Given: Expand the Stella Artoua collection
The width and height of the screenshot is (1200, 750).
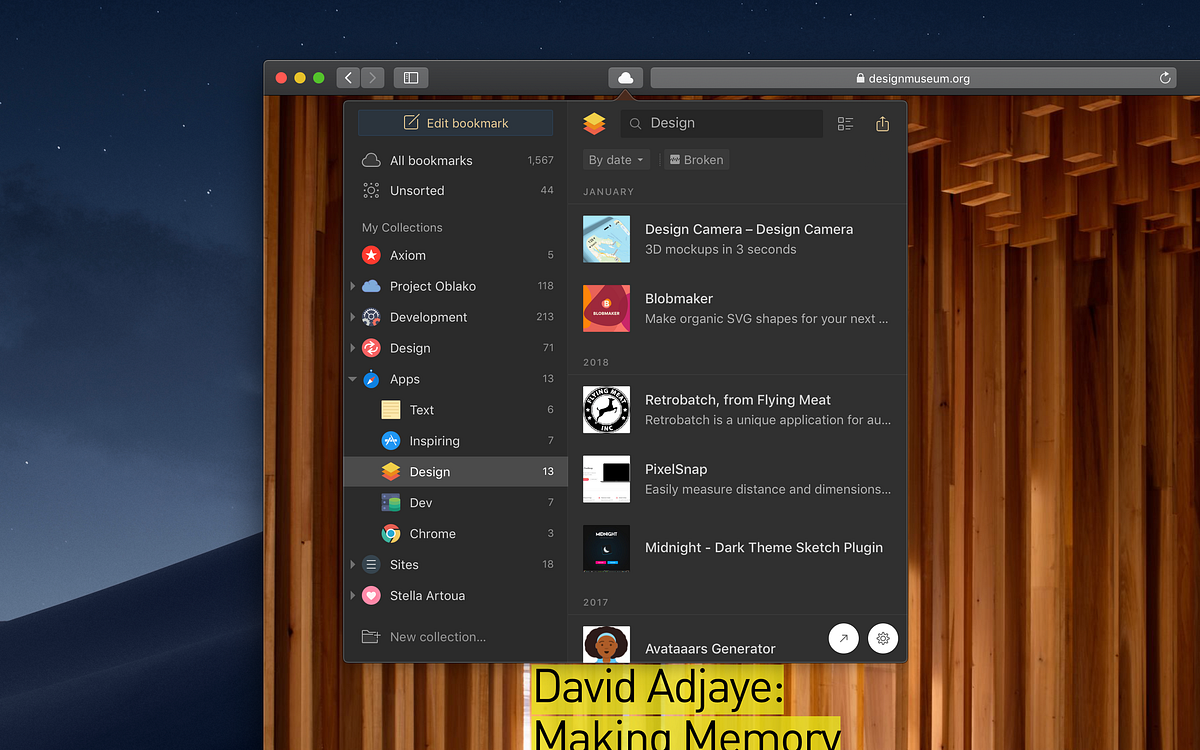Looking at the screenshot, I should coord(353,596).
